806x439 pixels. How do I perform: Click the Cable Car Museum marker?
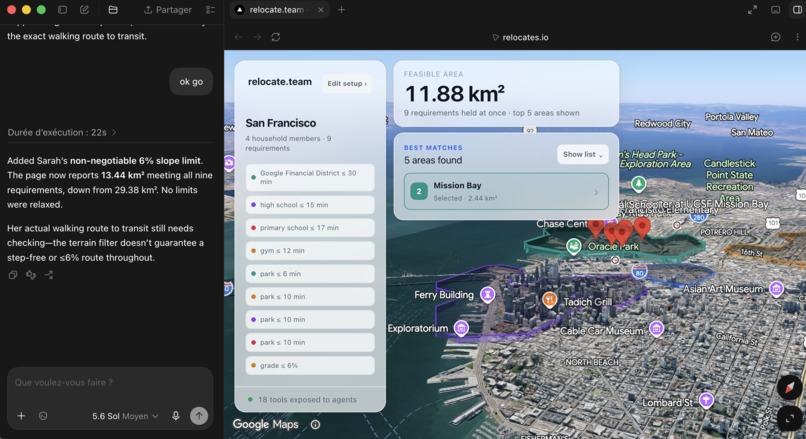click(x=656, y=328)
